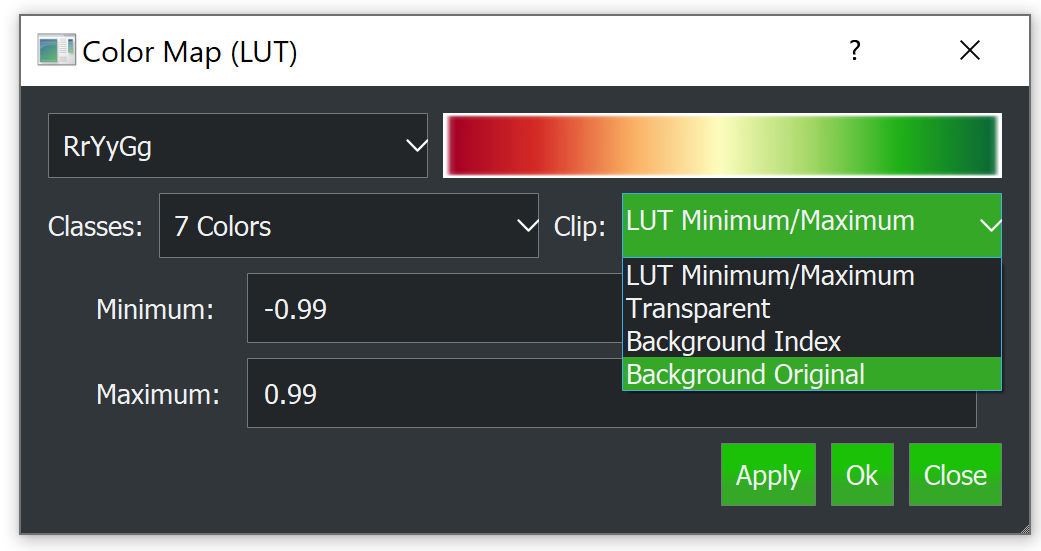Screen dimensions: 1041x551
Task: Click the green Close button
Action: tap(955, 475)
